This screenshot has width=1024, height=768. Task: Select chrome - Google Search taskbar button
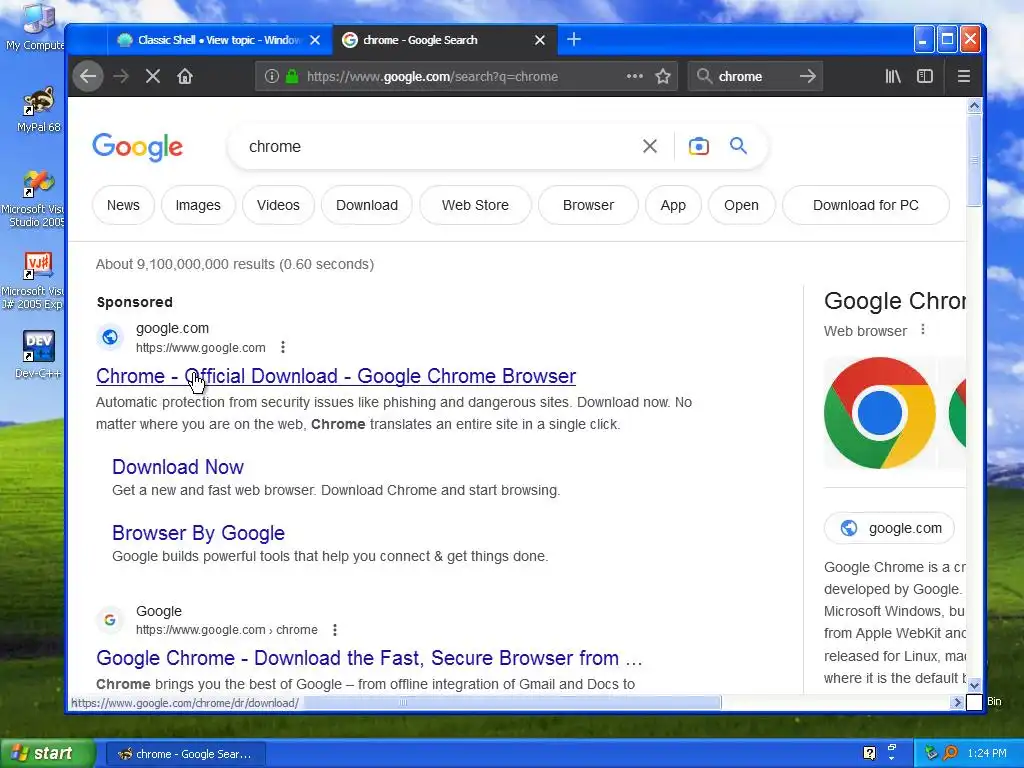click(x=185, y=754)
